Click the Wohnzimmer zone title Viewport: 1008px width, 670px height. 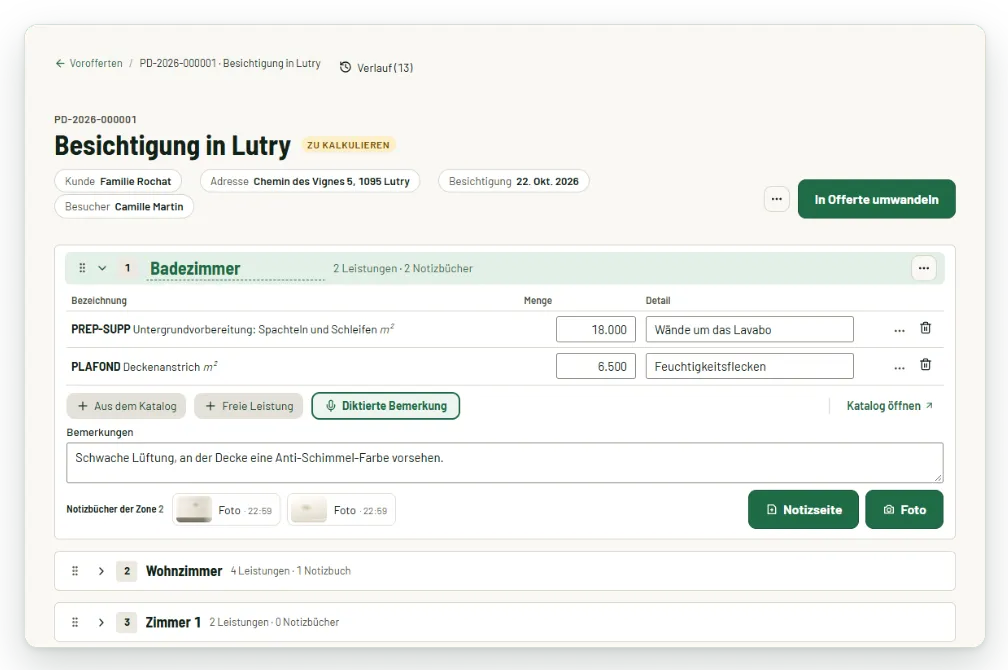pyautogui.click(x=184, y=571)
